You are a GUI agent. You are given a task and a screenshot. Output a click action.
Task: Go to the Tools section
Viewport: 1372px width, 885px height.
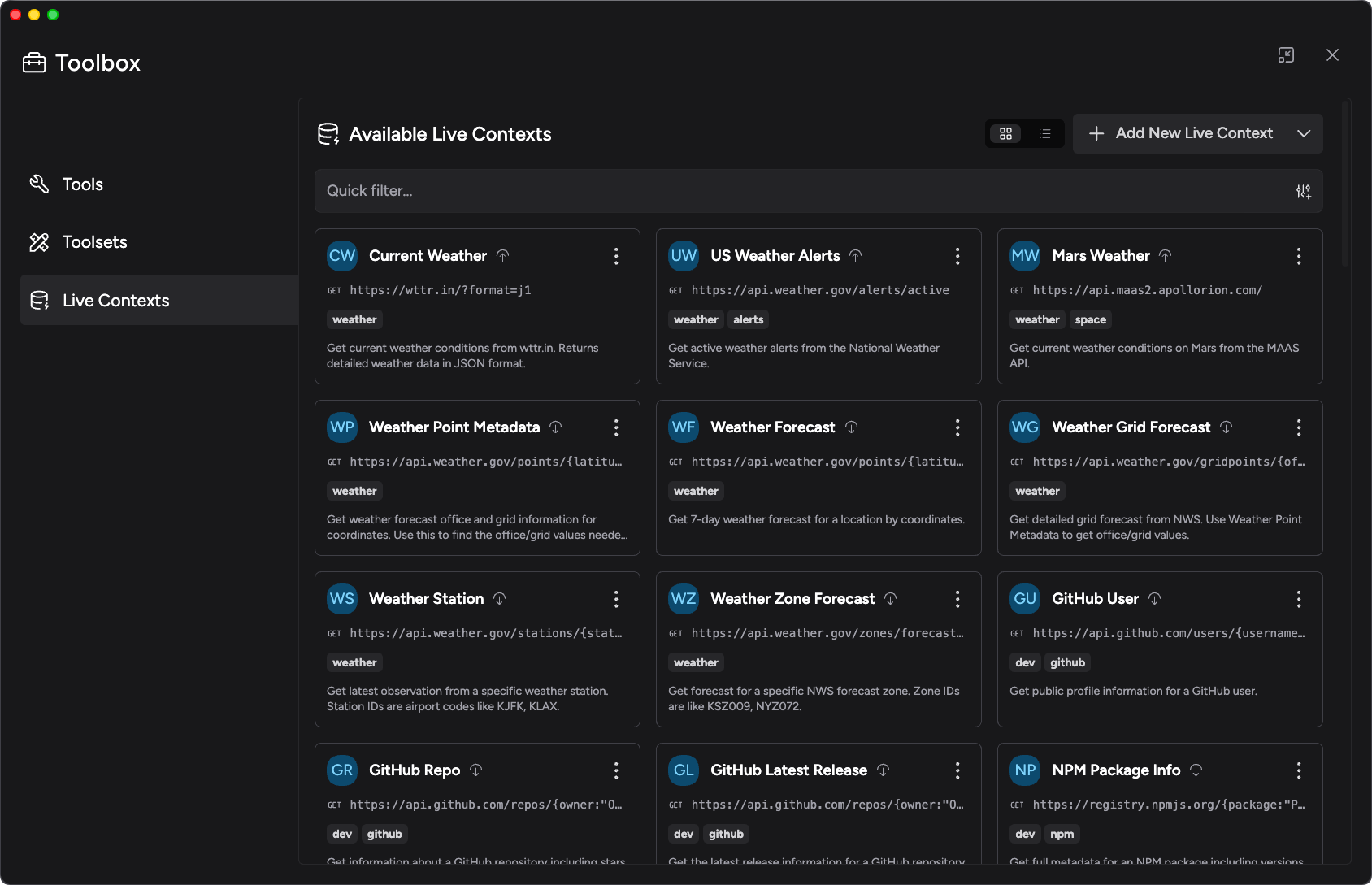click(x=82, y=184)
